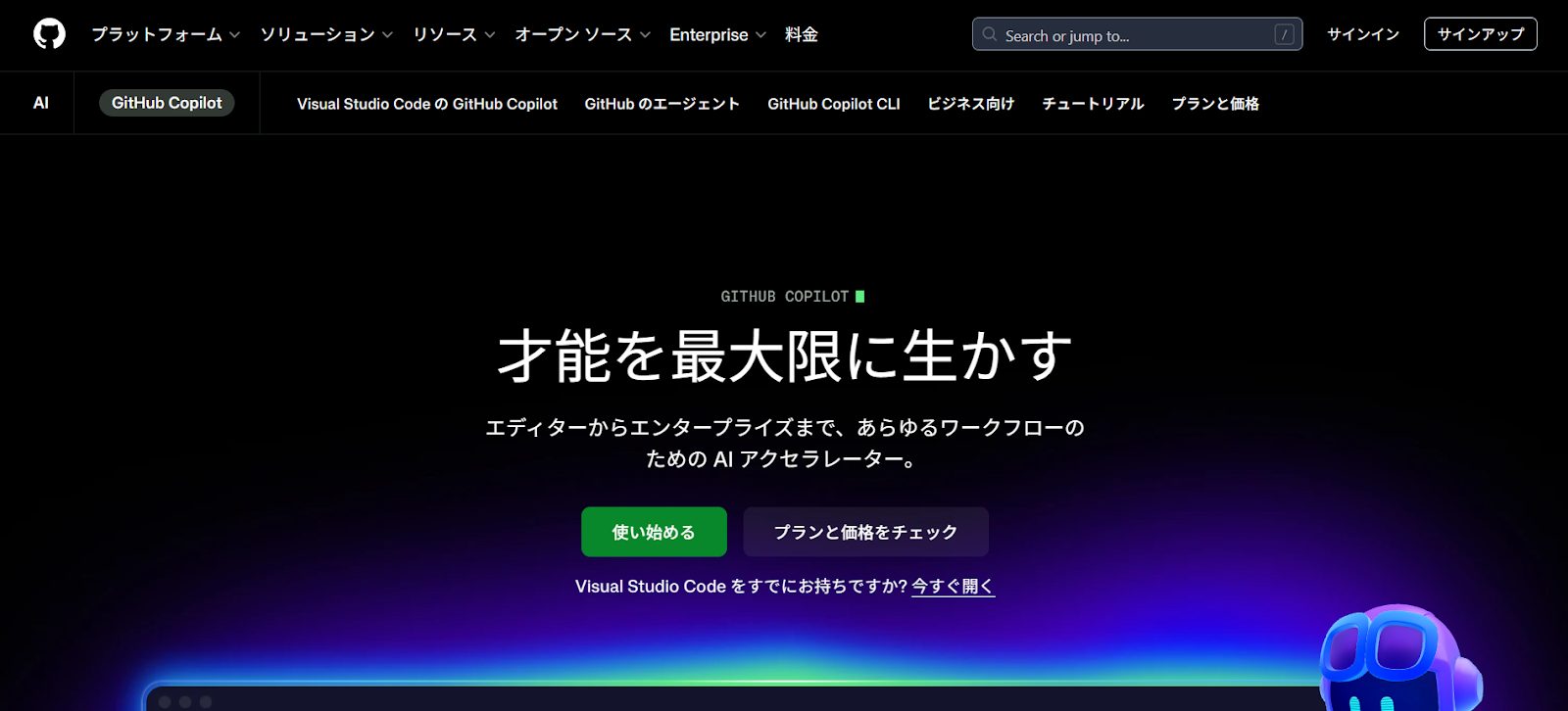Click the GitHub Octocat logo
The image size is (1568, 711).
pos(49,34)
